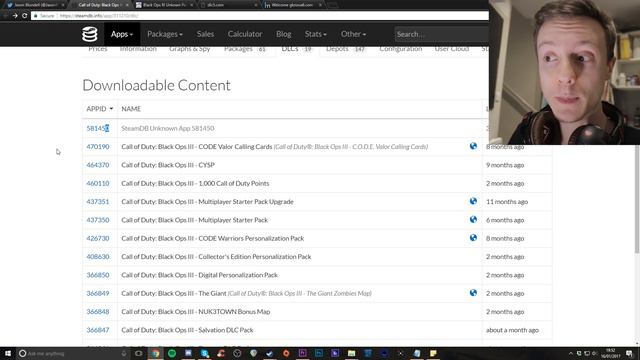Expand the Stats dropdown menu

click(x=316, y=34)
